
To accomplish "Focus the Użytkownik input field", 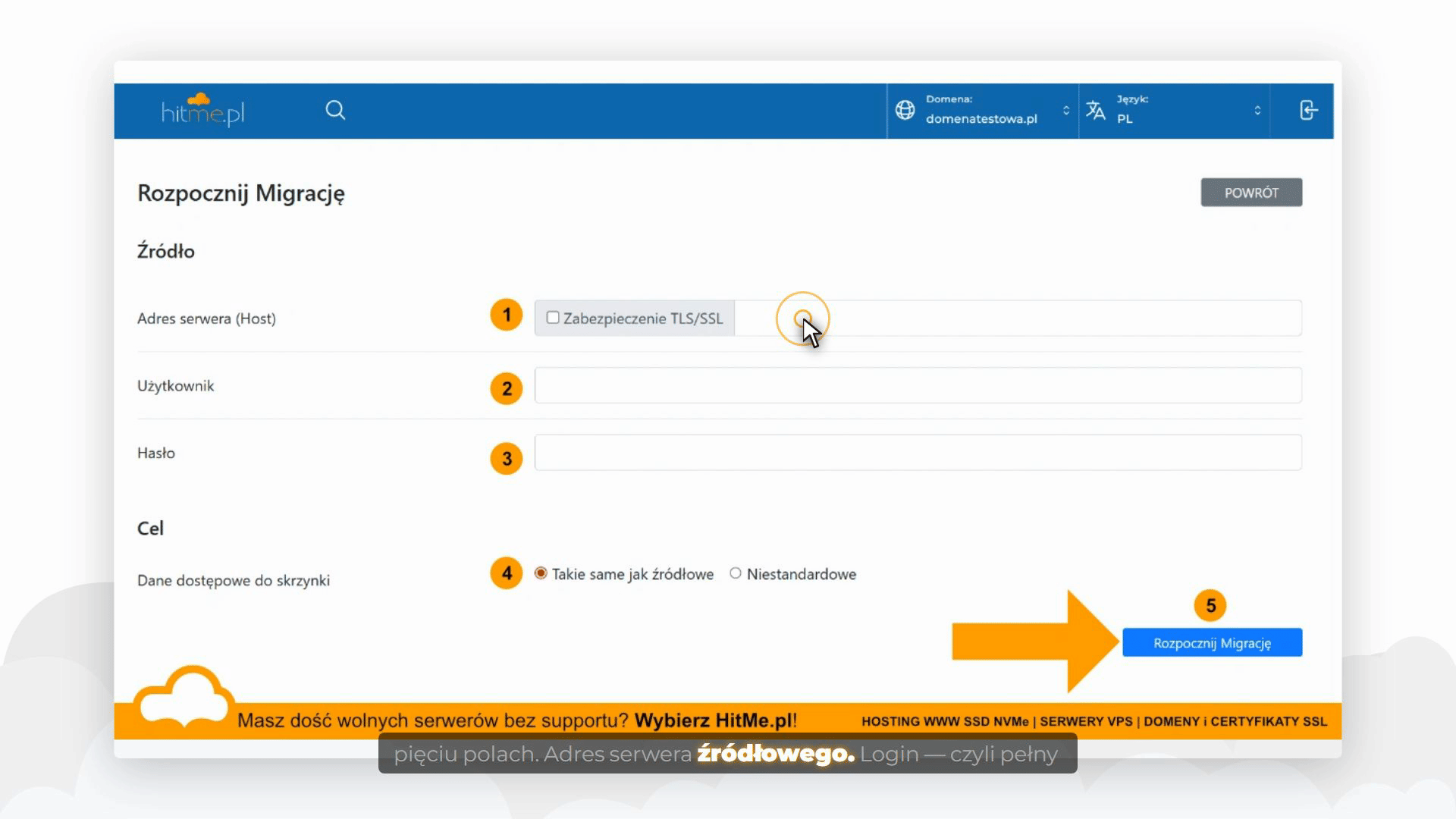I will click(918, 385).
